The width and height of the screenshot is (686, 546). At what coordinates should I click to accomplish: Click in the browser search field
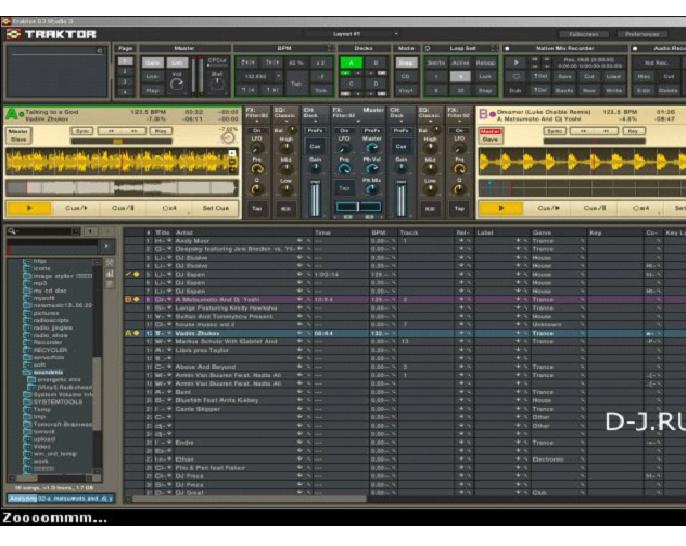pos(44,231)
